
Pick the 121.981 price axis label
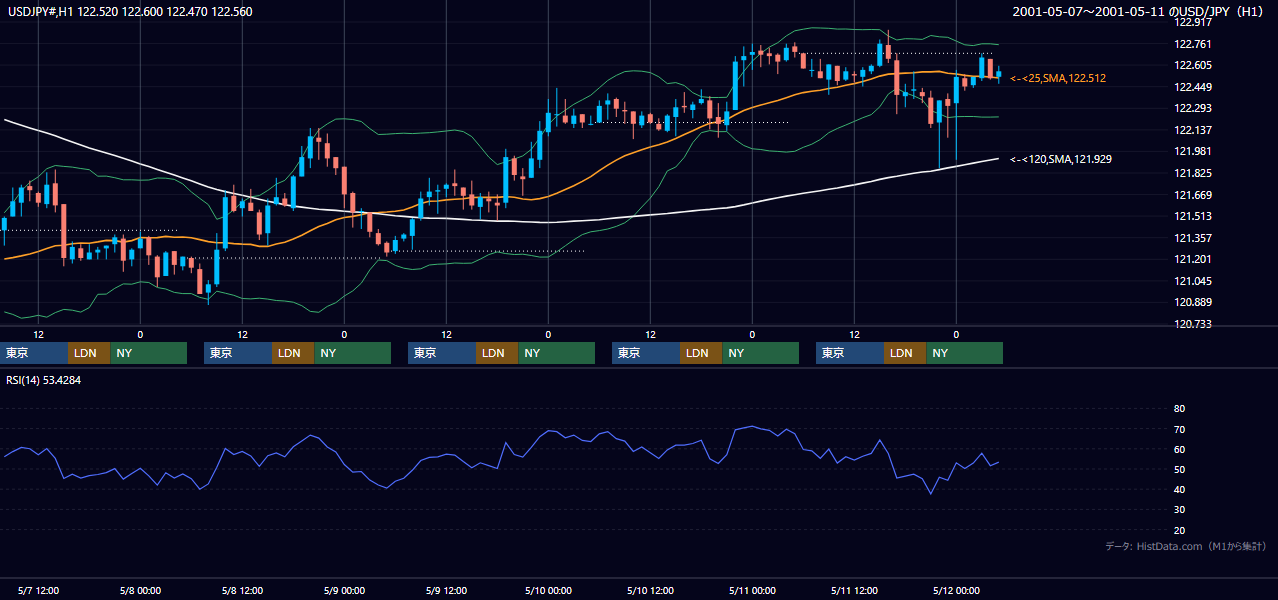pos(1194,151)
